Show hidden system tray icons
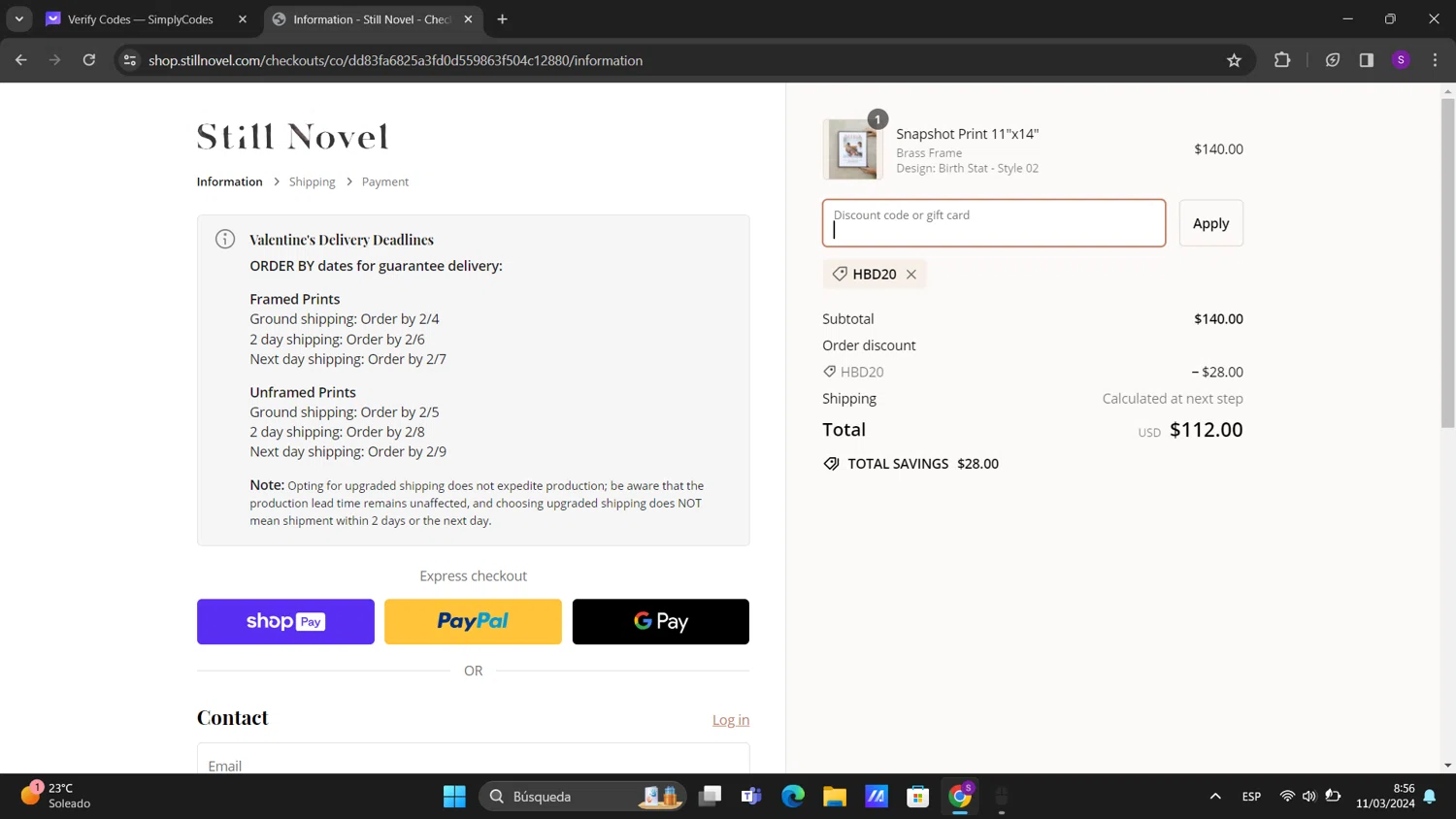 (x=1215, y=797)
